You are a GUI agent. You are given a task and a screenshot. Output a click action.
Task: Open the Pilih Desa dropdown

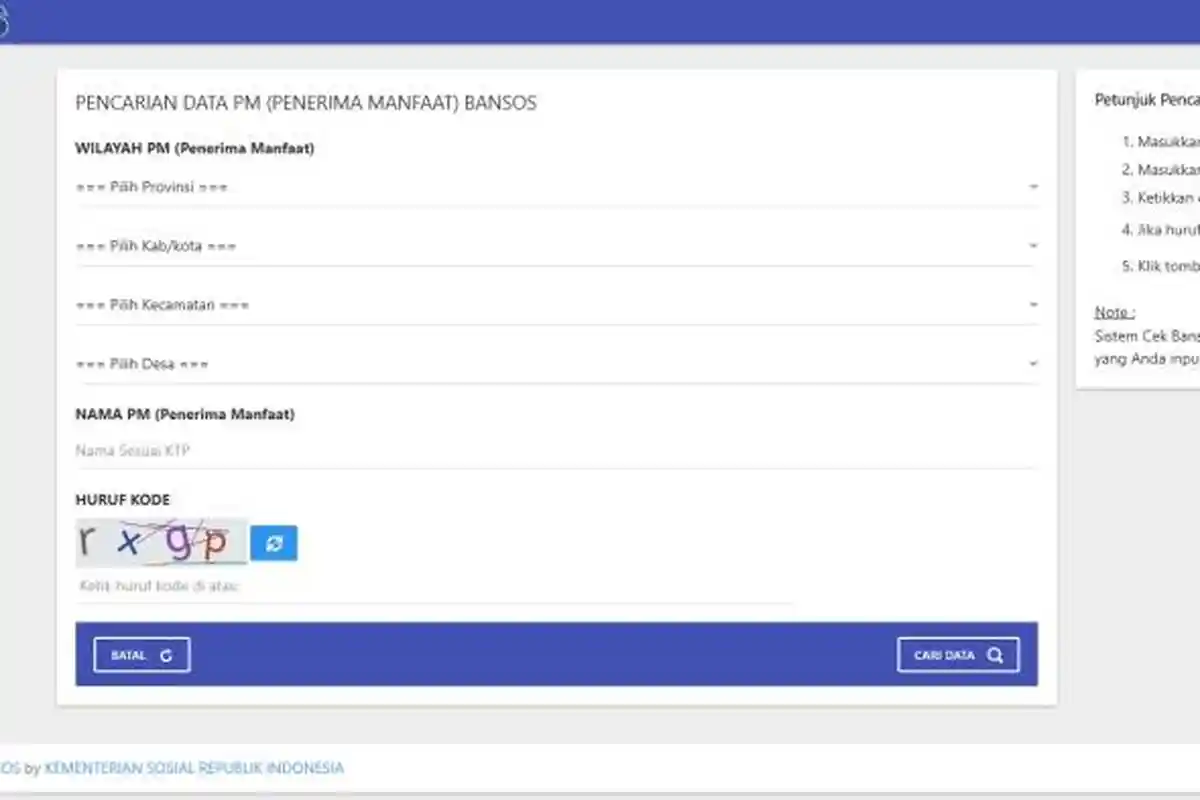click(x=555, y=363)
